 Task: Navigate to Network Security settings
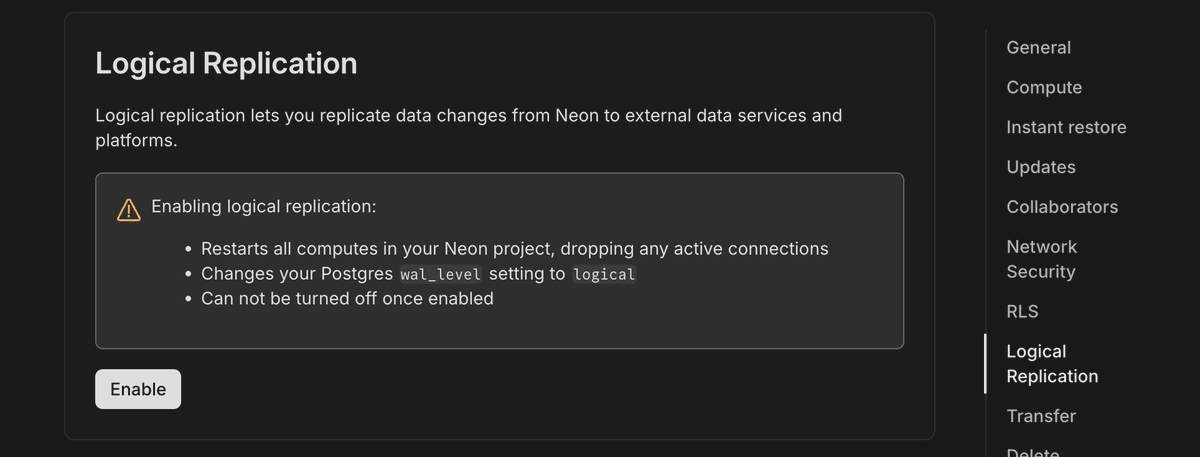[1041, 259]
